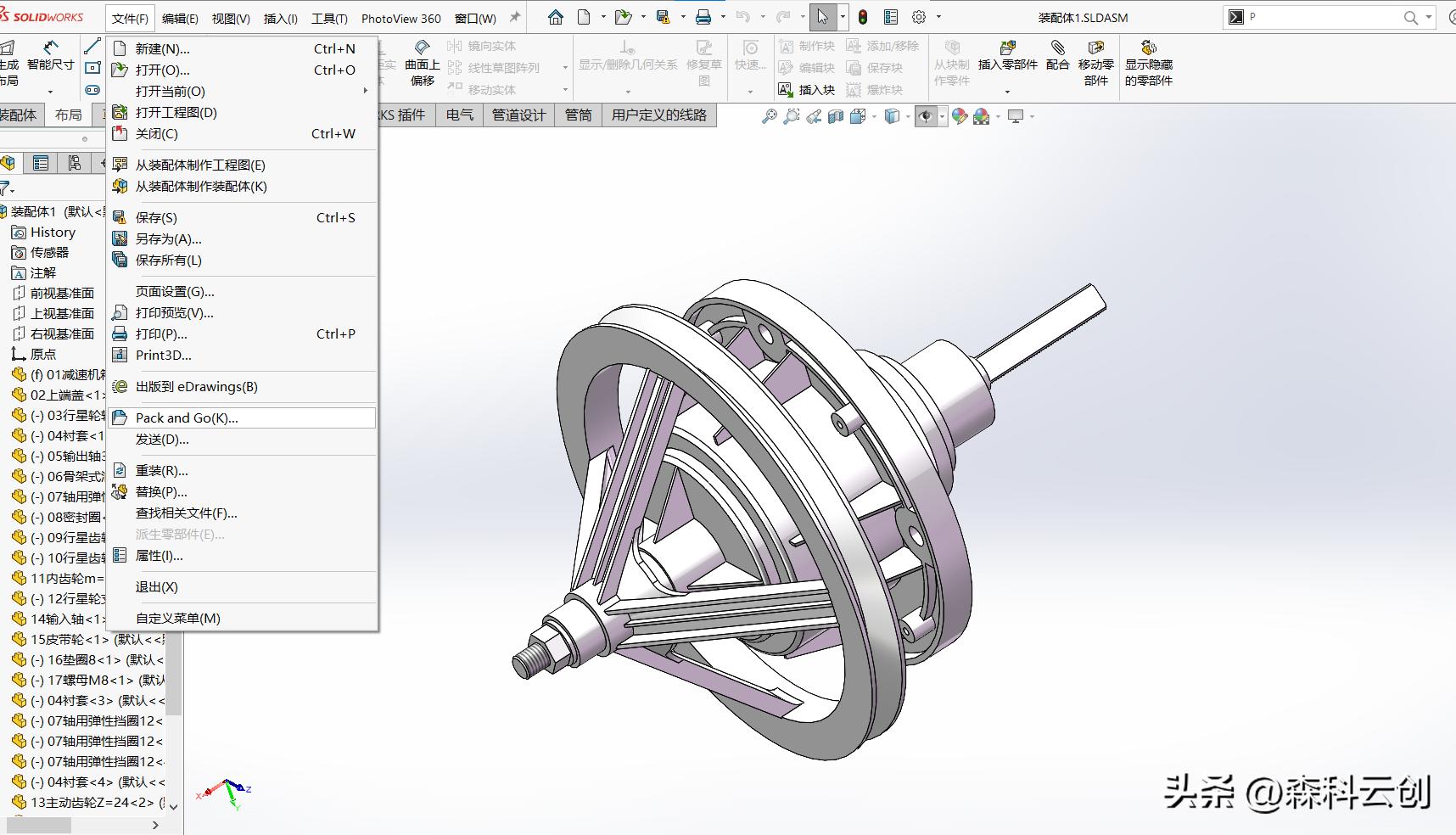Viewport: 1456px width, 835px height.
Task: Activate the Section View icon on heads-up toolbar
Action: click(x=835, y=116)
